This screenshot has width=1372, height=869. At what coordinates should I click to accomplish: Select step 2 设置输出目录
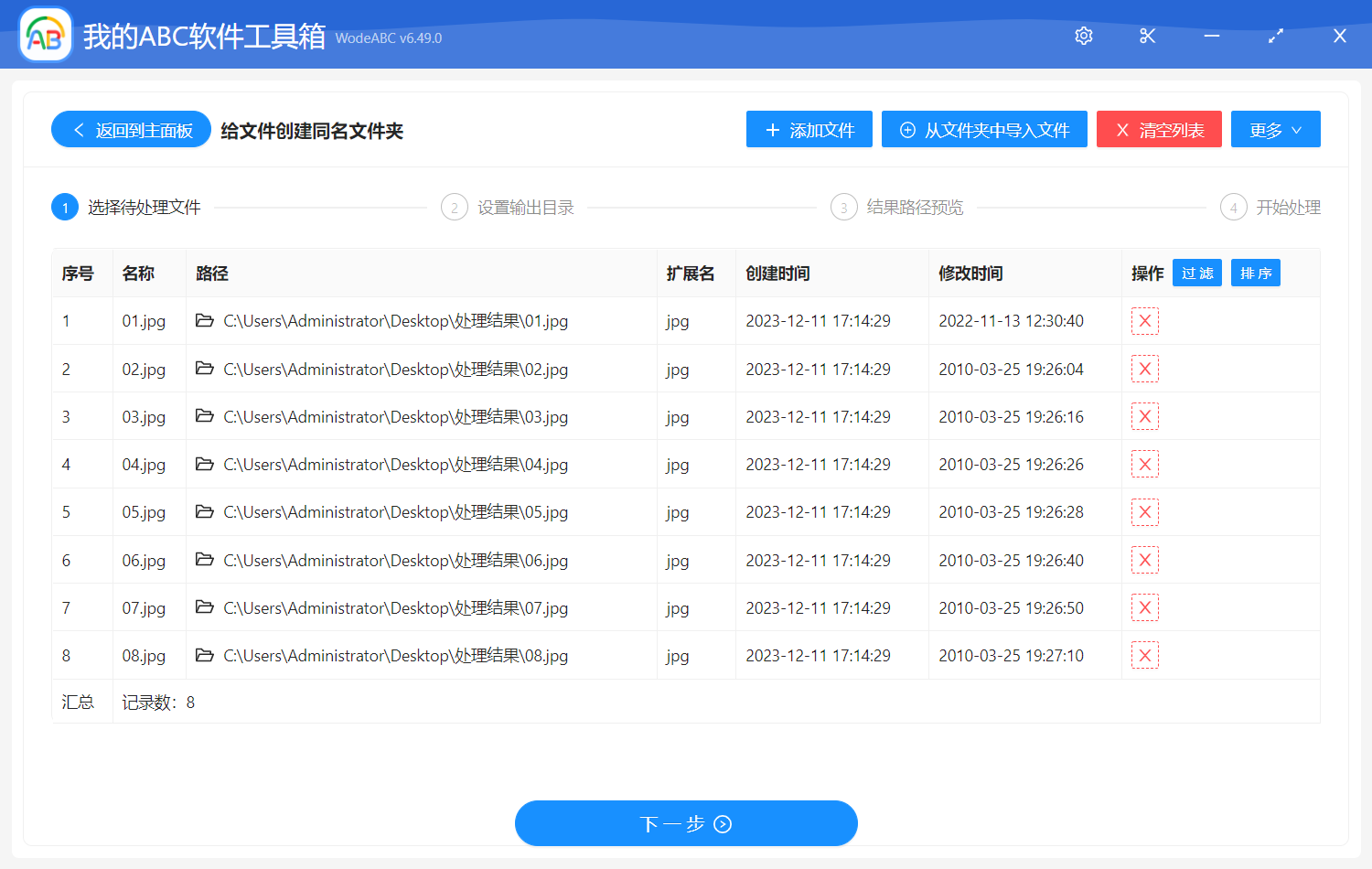[x=508, y=207]
